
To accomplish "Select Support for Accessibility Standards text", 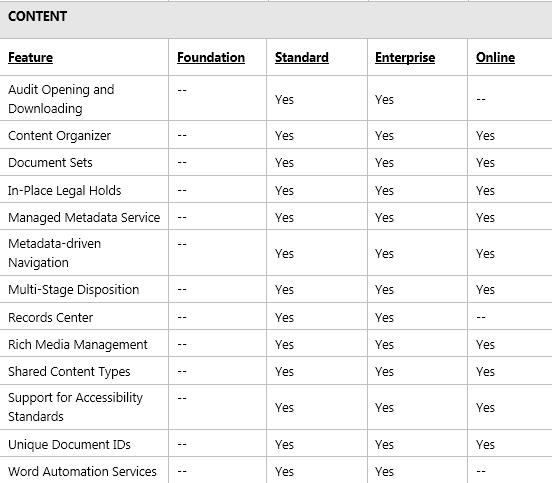I will coord(75,407).
